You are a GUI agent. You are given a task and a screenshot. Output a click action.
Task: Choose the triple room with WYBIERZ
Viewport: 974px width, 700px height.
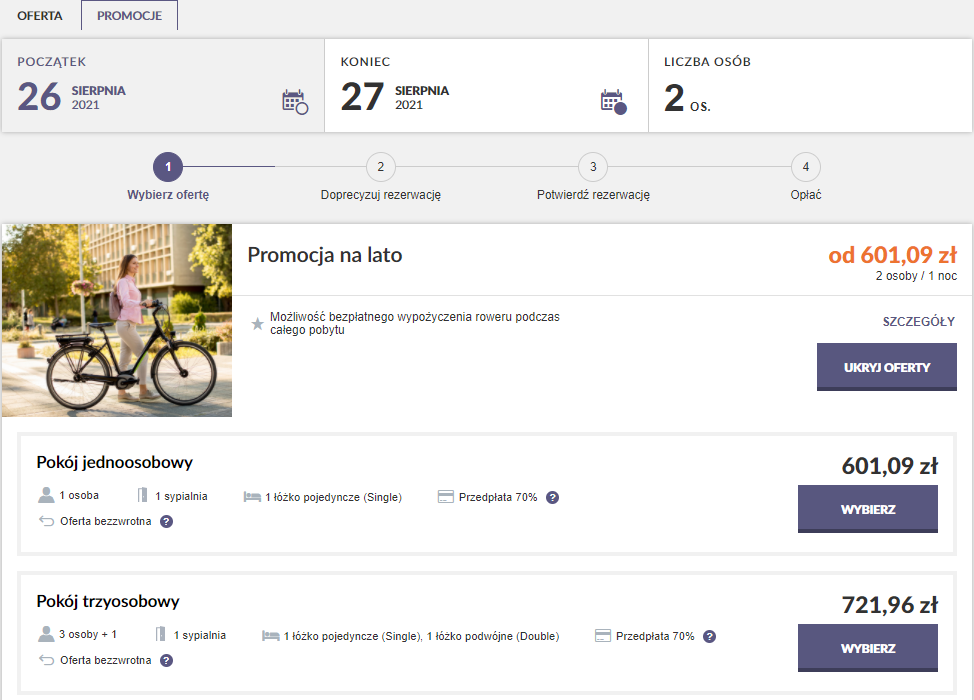867,648
